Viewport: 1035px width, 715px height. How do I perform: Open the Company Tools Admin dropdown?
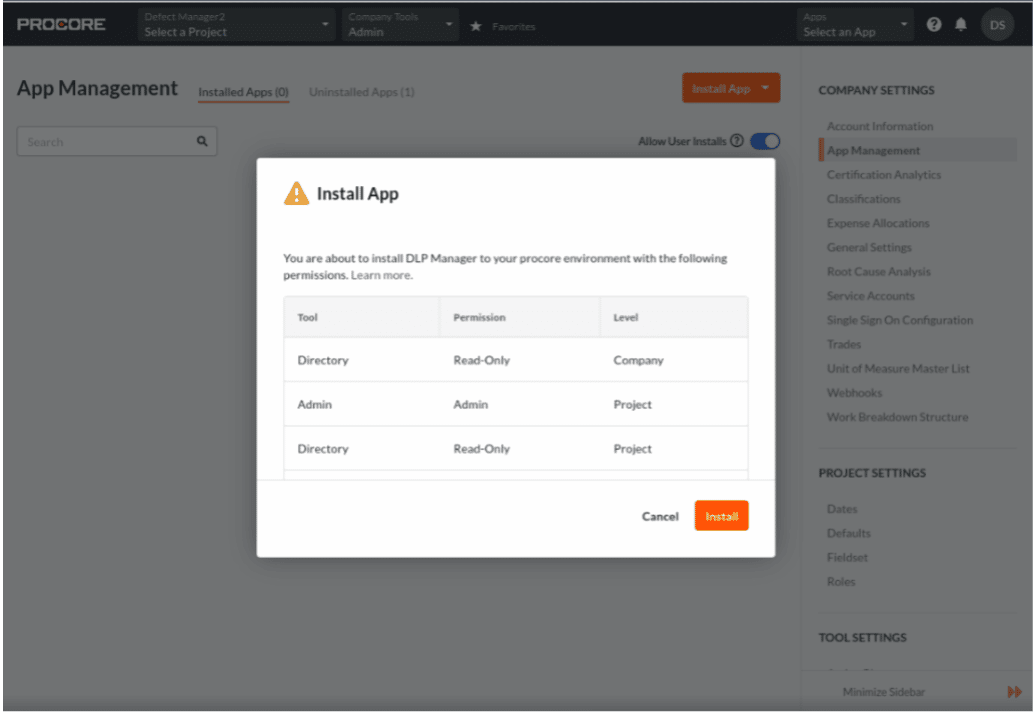click(x=400, y=25)
